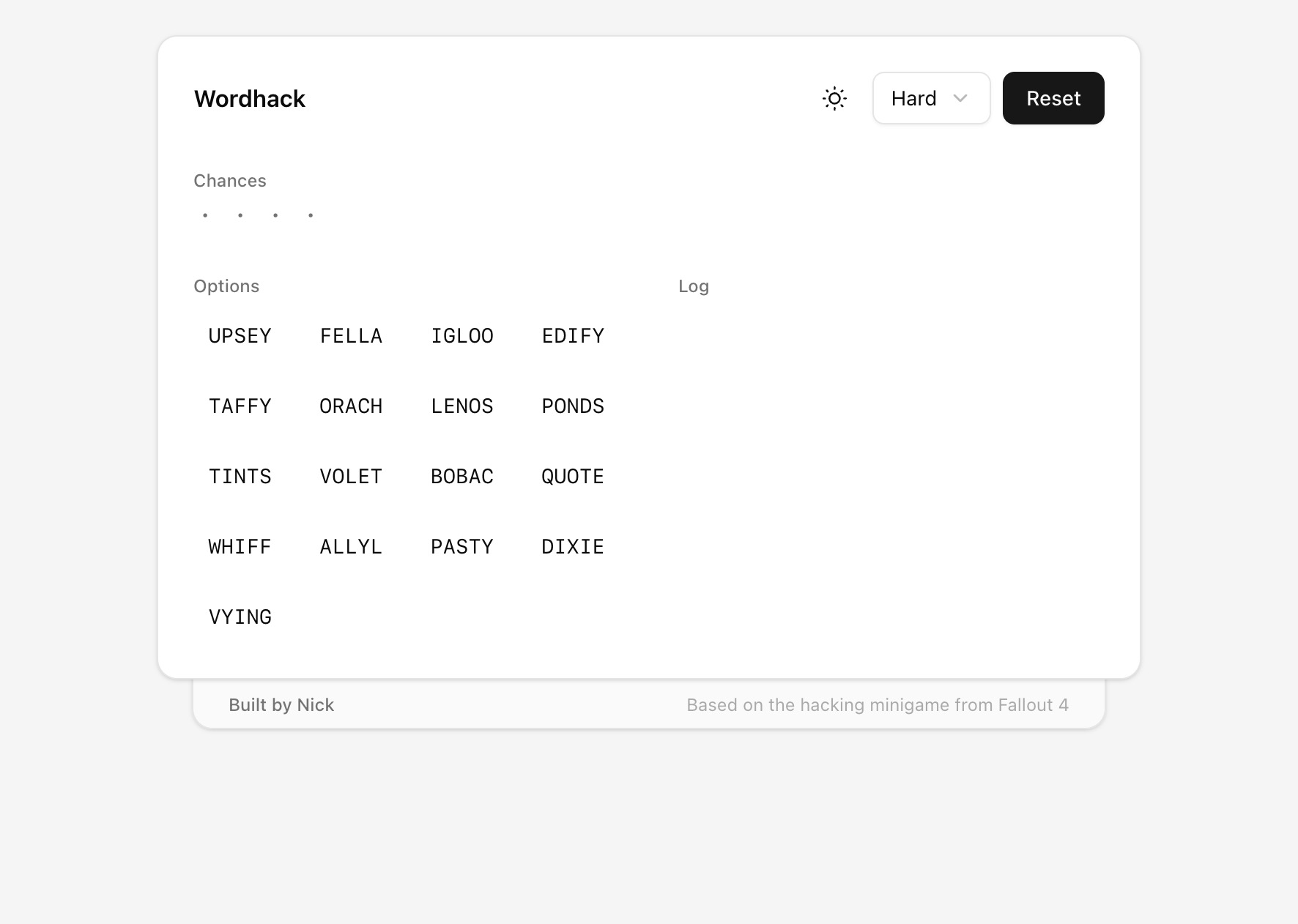Select EDIFY from the options
Screen dimensions: 1298x924
click(x=573, y=335)
